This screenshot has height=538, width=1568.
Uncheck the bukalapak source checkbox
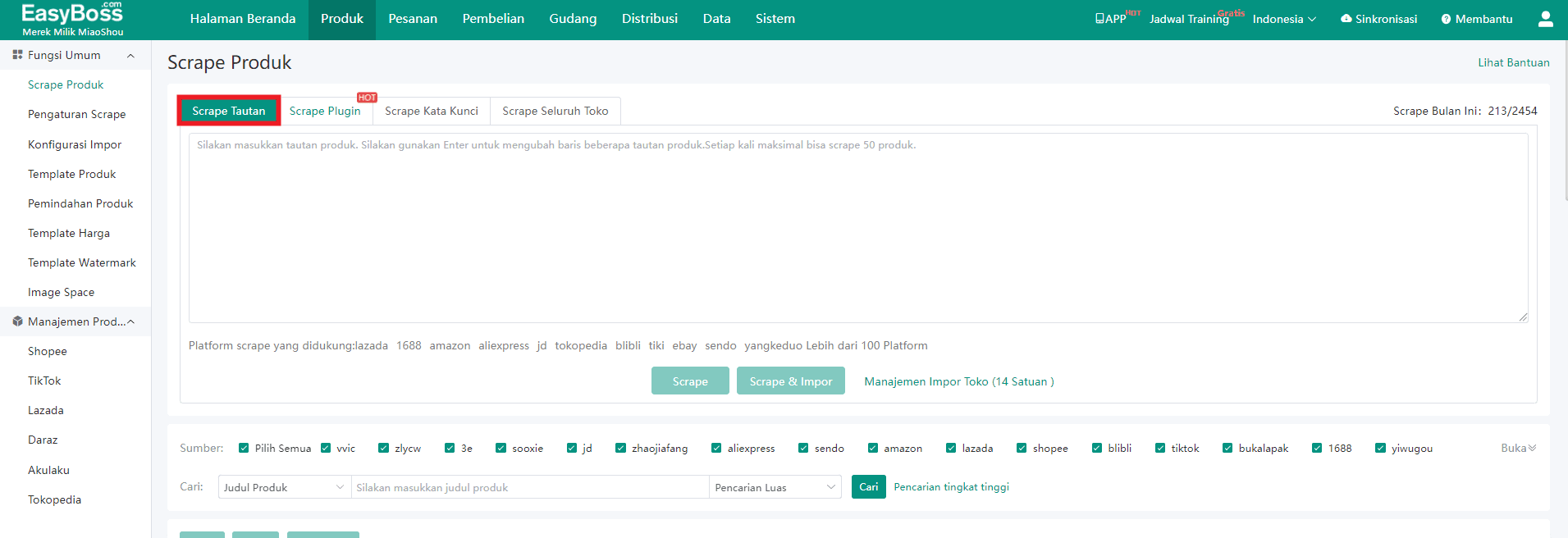click(1227, 448)
